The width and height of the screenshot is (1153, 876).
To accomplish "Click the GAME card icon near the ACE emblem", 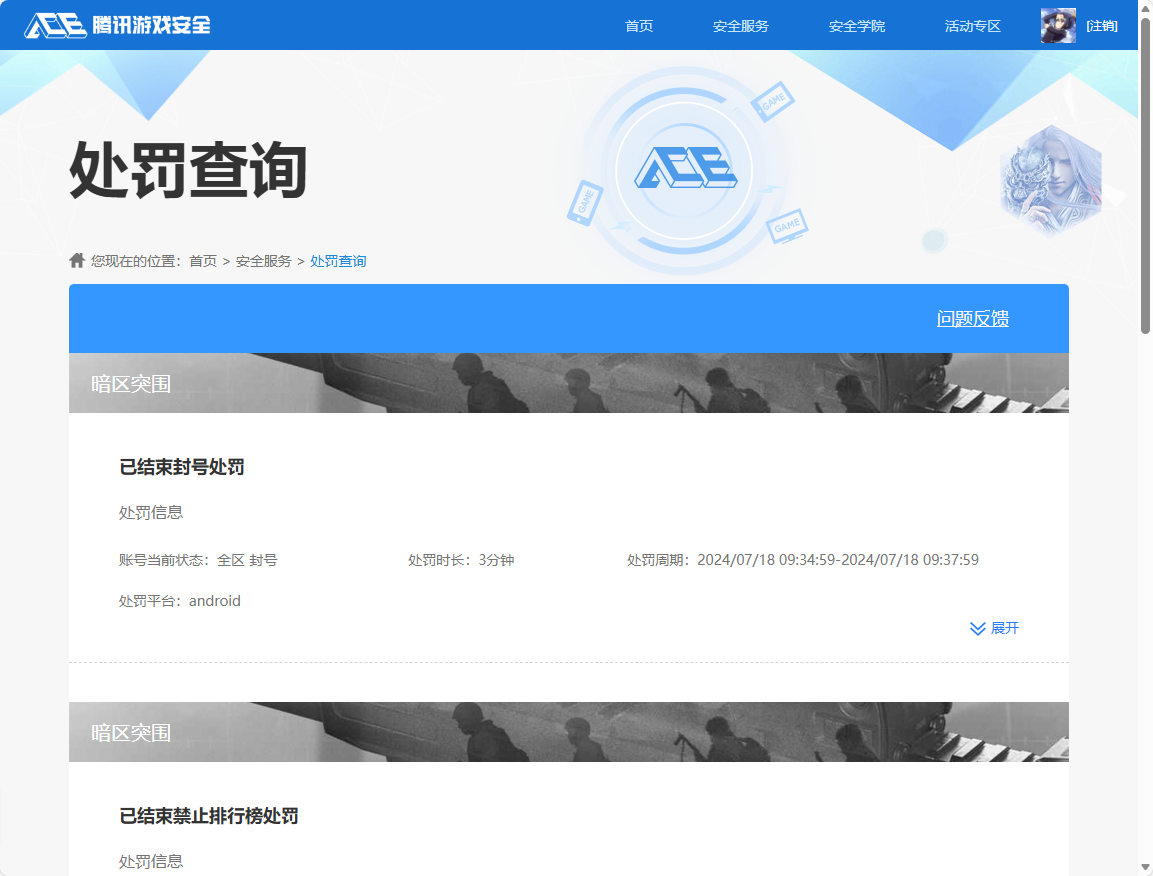I will [x=776, y=101].
